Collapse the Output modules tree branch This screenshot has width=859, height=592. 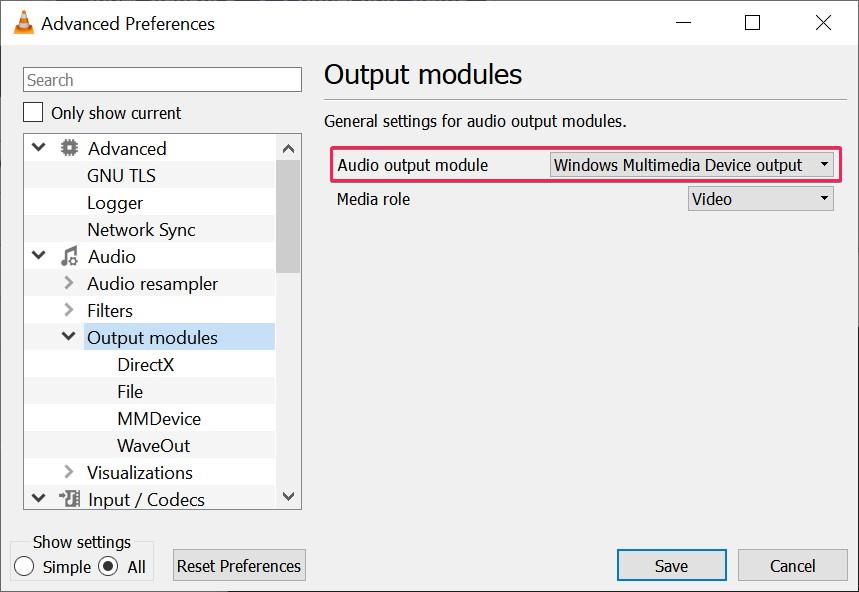(x=67, y=337)
